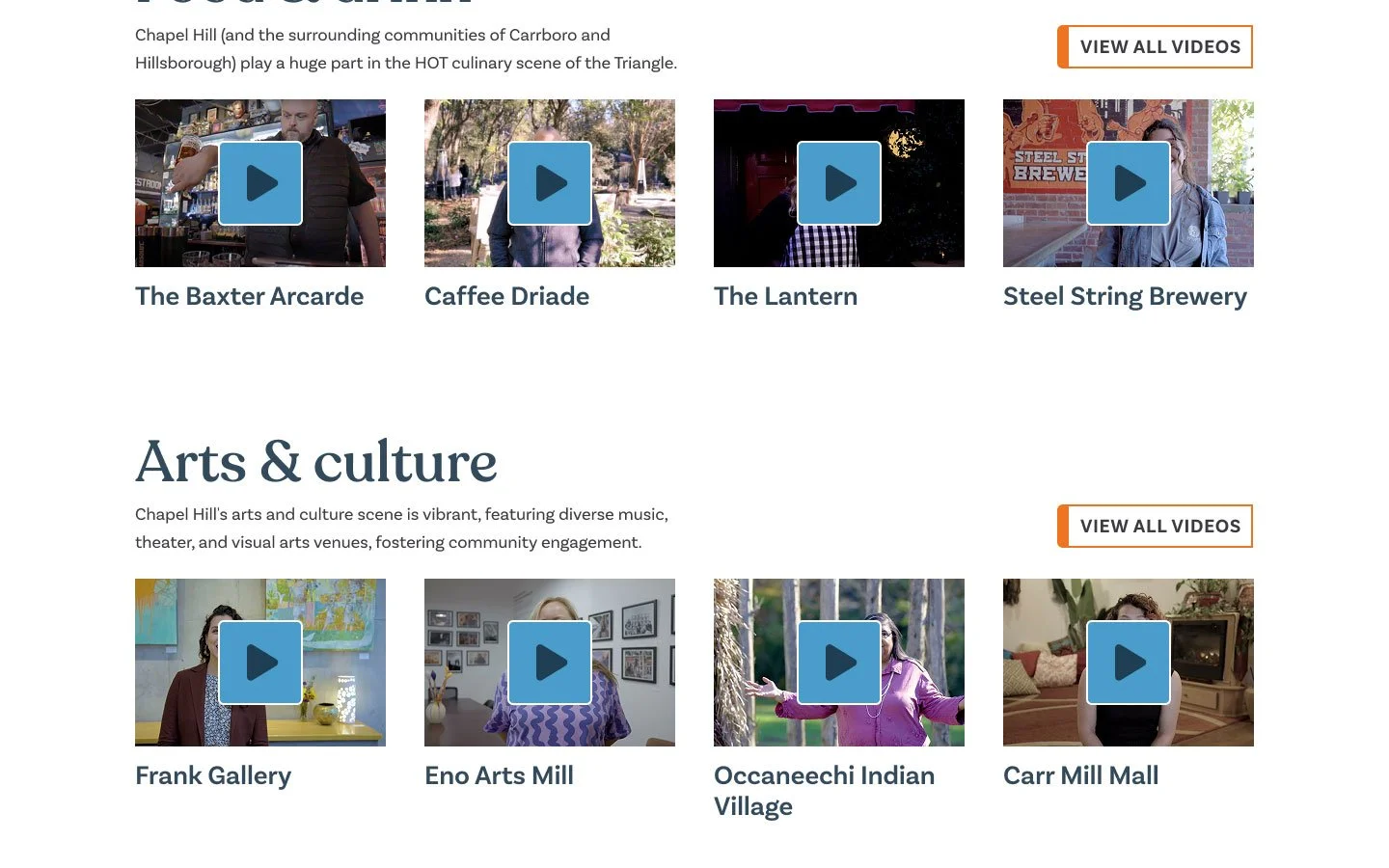
Task: Play the Carr Mill Mall video
Action: pos(1129,663)
